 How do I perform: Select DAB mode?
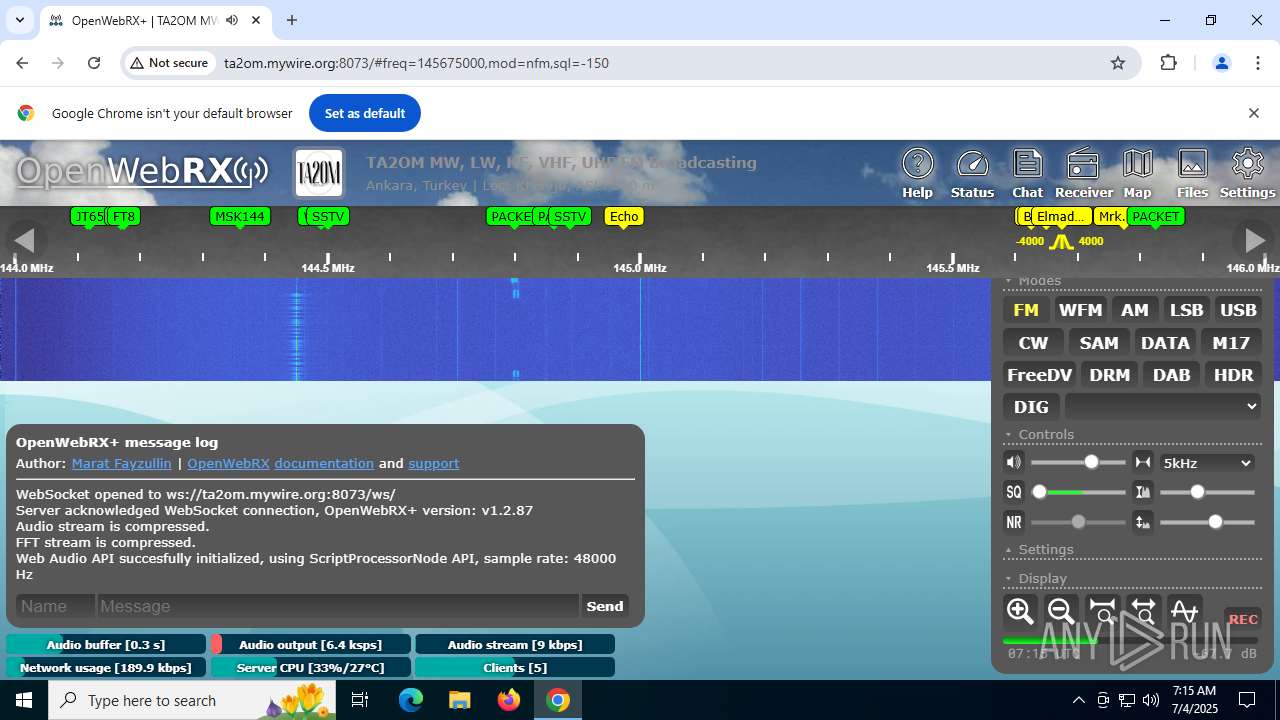click(1171, 375)
